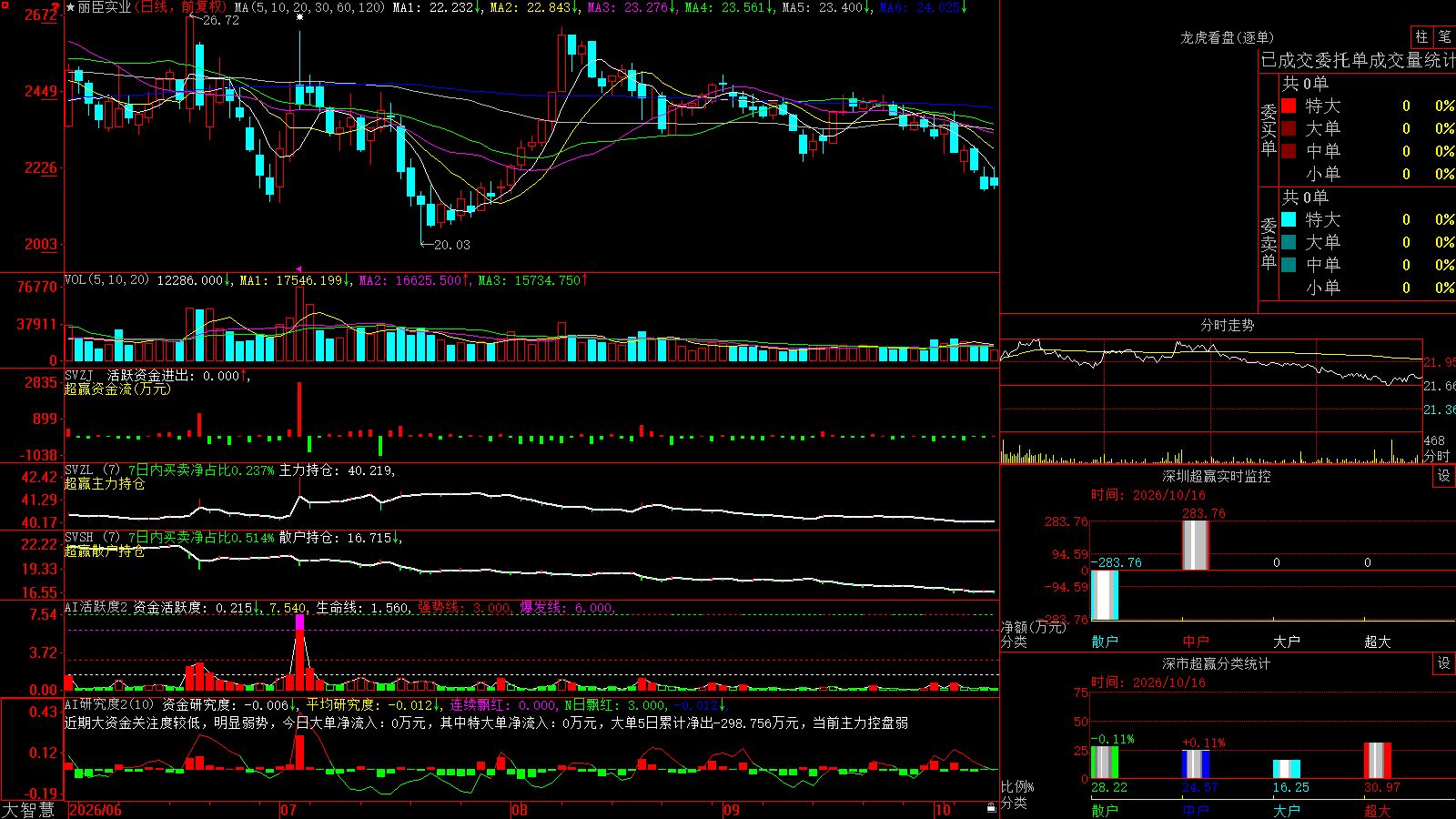Open 设 settings for 深市超赢分类统计
1456x819 pixels.
[x=1444, y=663]
